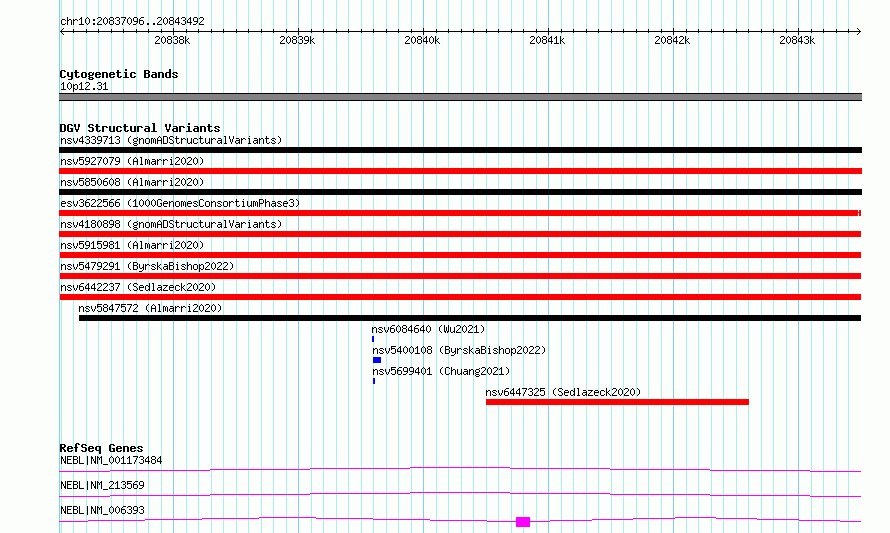Click the RefSeq Genes track title

click(x=101, y=448)
